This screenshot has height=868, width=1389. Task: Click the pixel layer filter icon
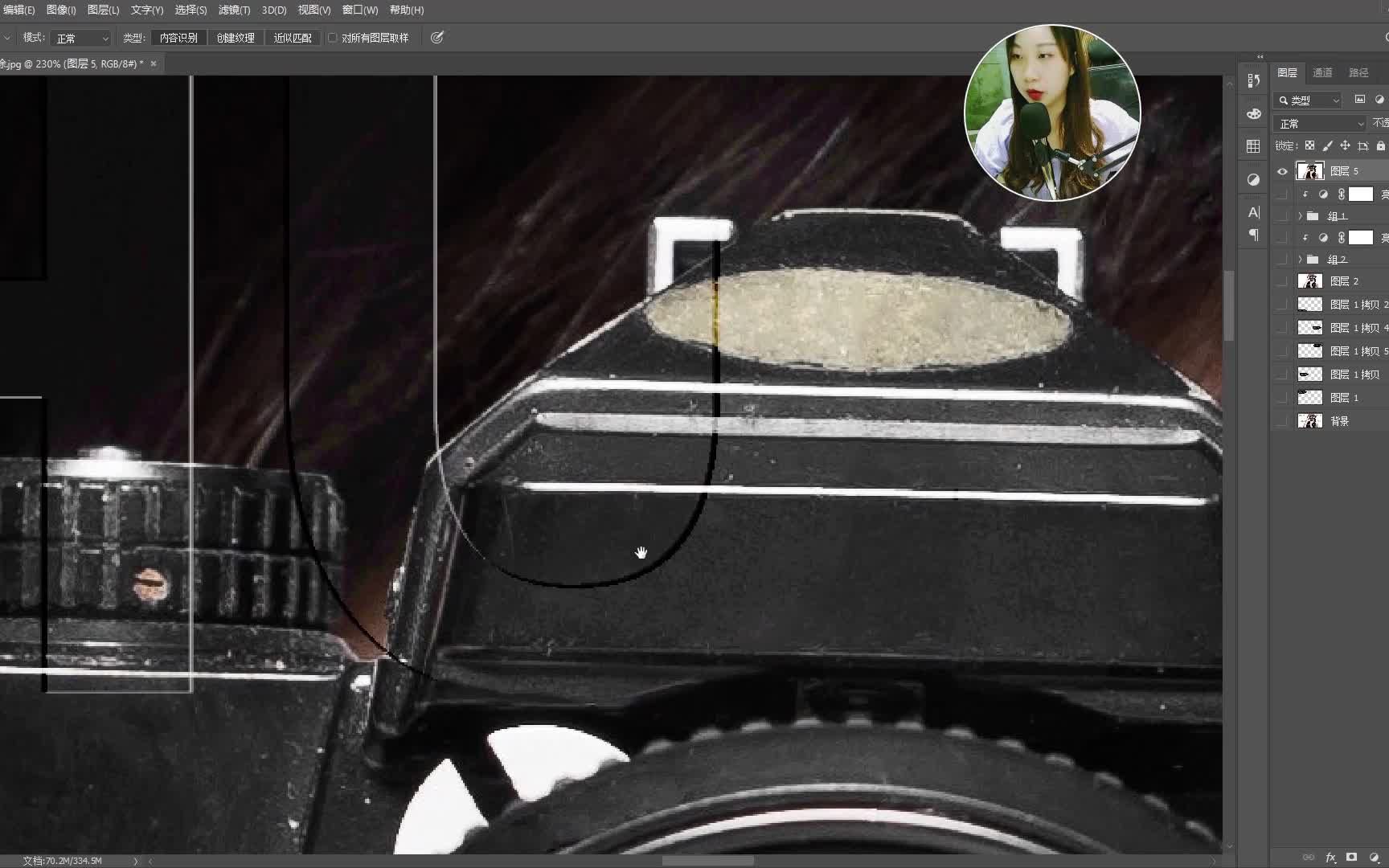tap(1359, 100)
